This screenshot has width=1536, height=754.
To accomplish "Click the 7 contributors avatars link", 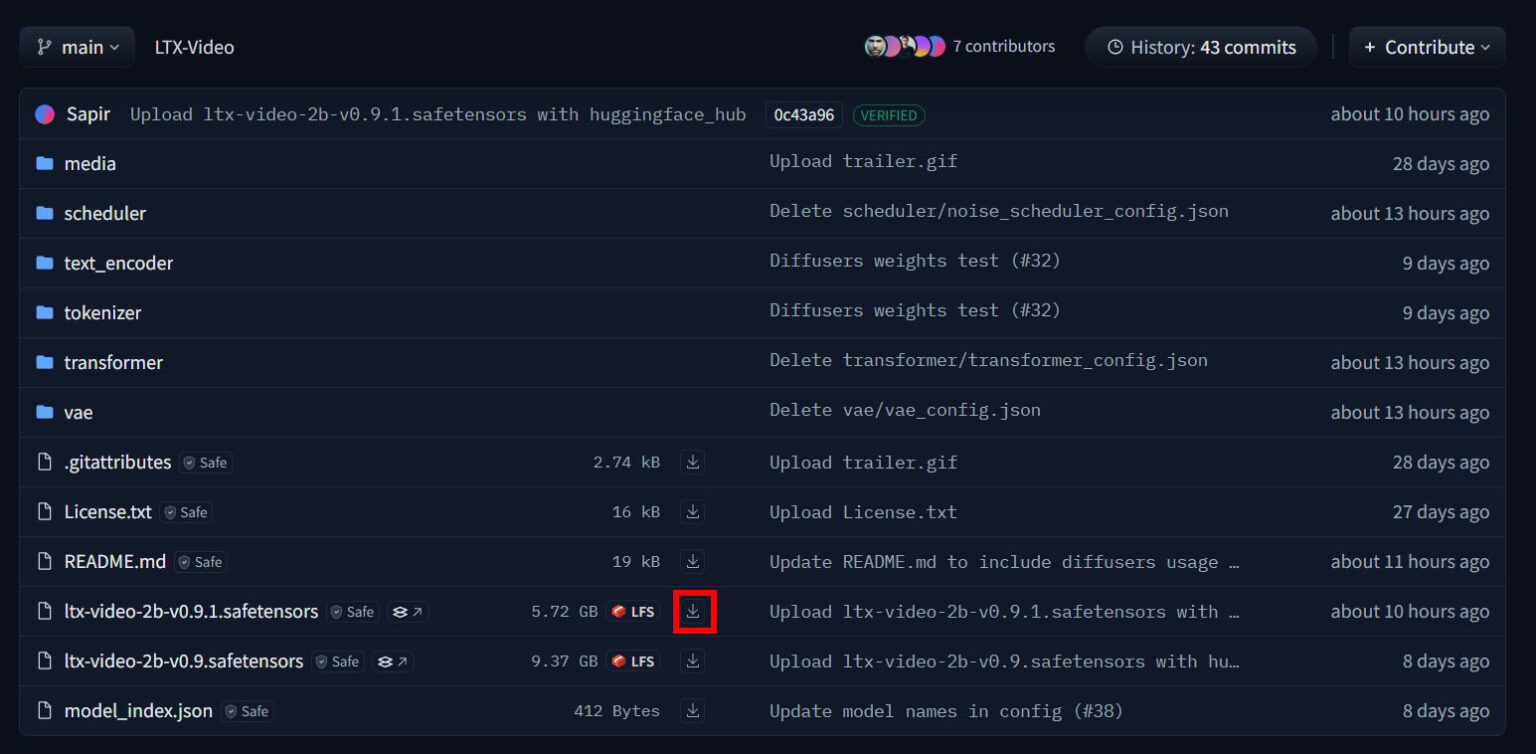I will pos(959,46).
